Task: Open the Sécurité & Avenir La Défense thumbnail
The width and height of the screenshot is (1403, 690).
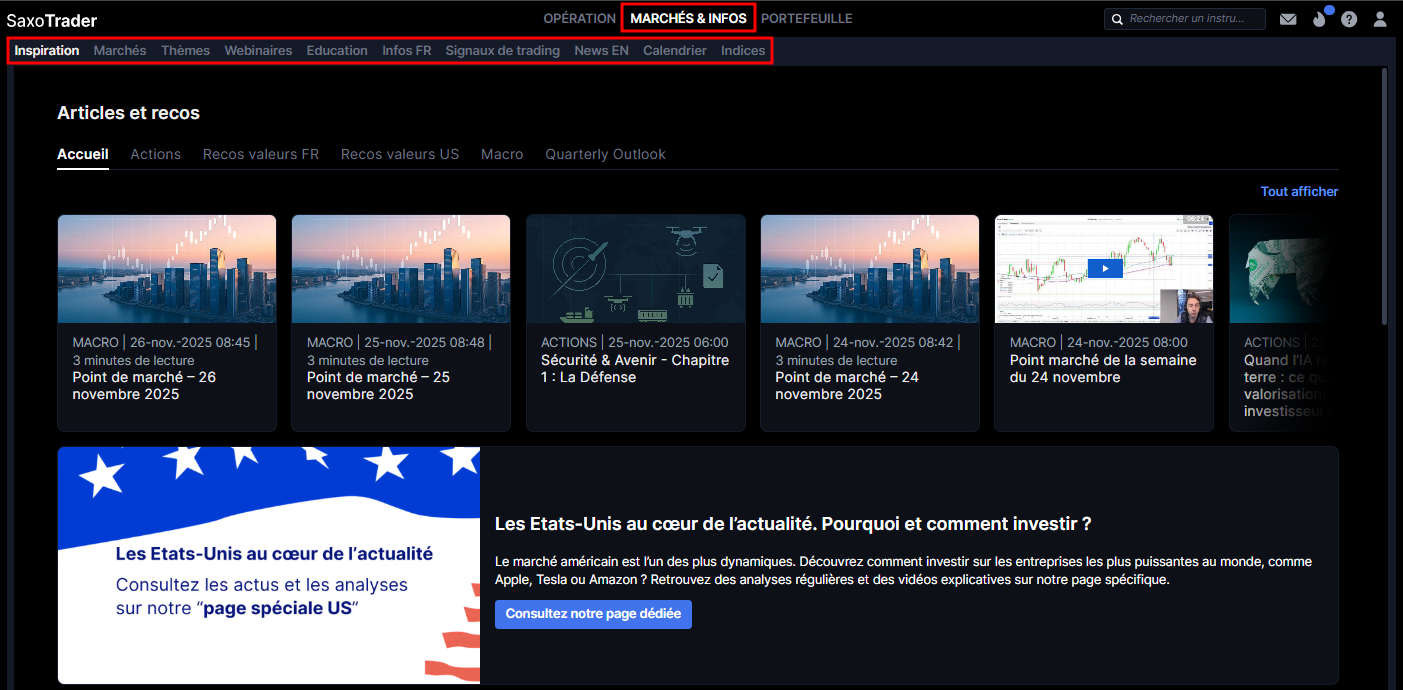Action: 635,268
